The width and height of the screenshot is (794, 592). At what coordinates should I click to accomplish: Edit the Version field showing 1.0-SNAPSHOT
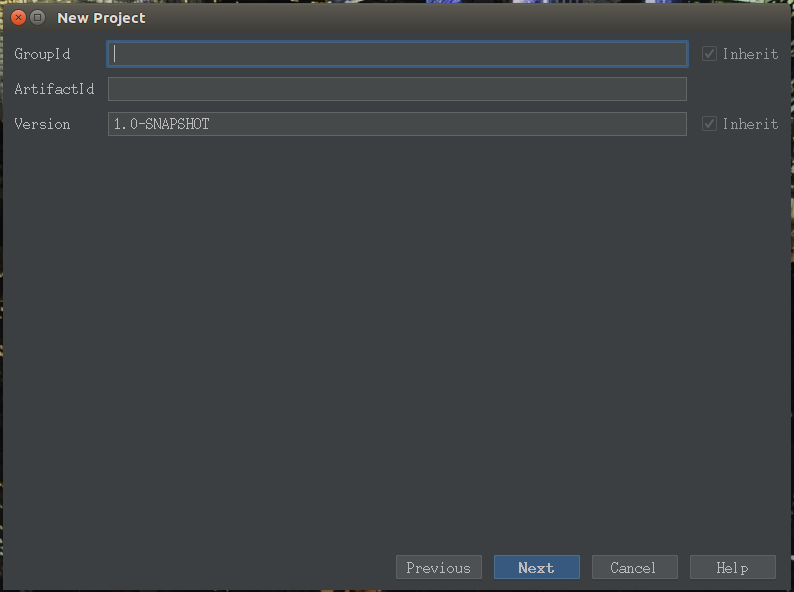click(397, 124)
